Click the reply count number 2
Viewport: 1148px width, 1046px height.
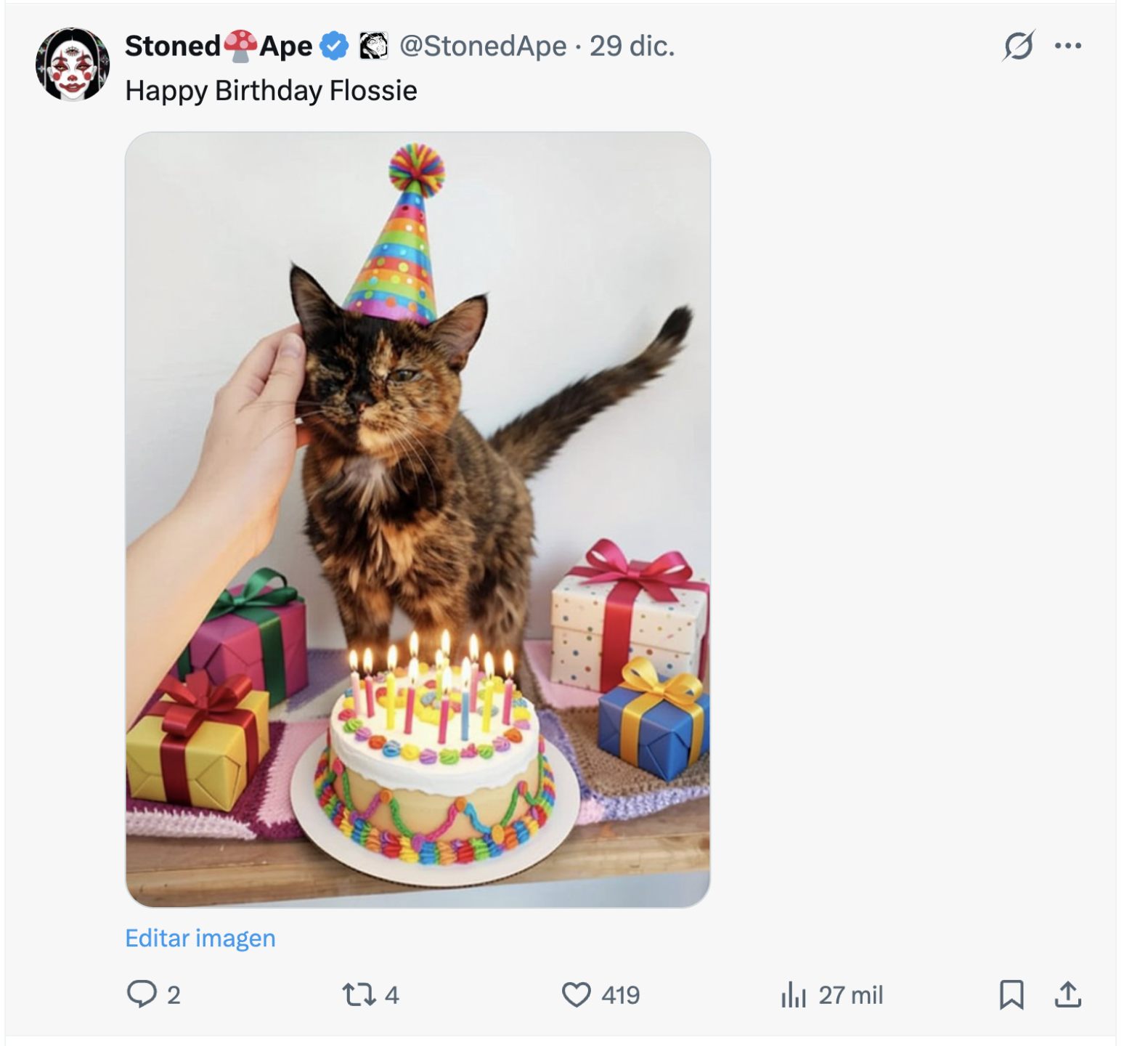pyautogui.click(x=174, y=994)
